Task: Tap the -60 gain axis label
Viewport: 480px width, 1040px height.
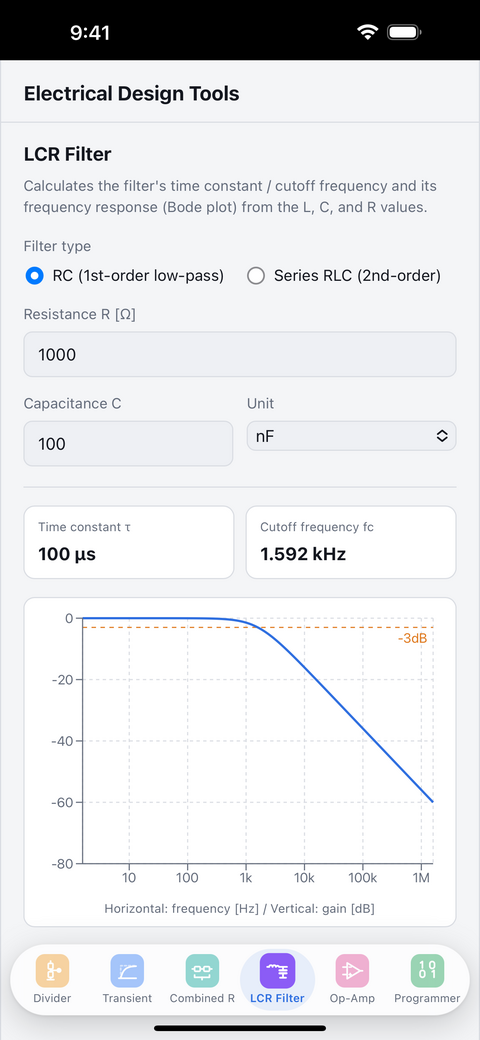Action: [63, 803]
